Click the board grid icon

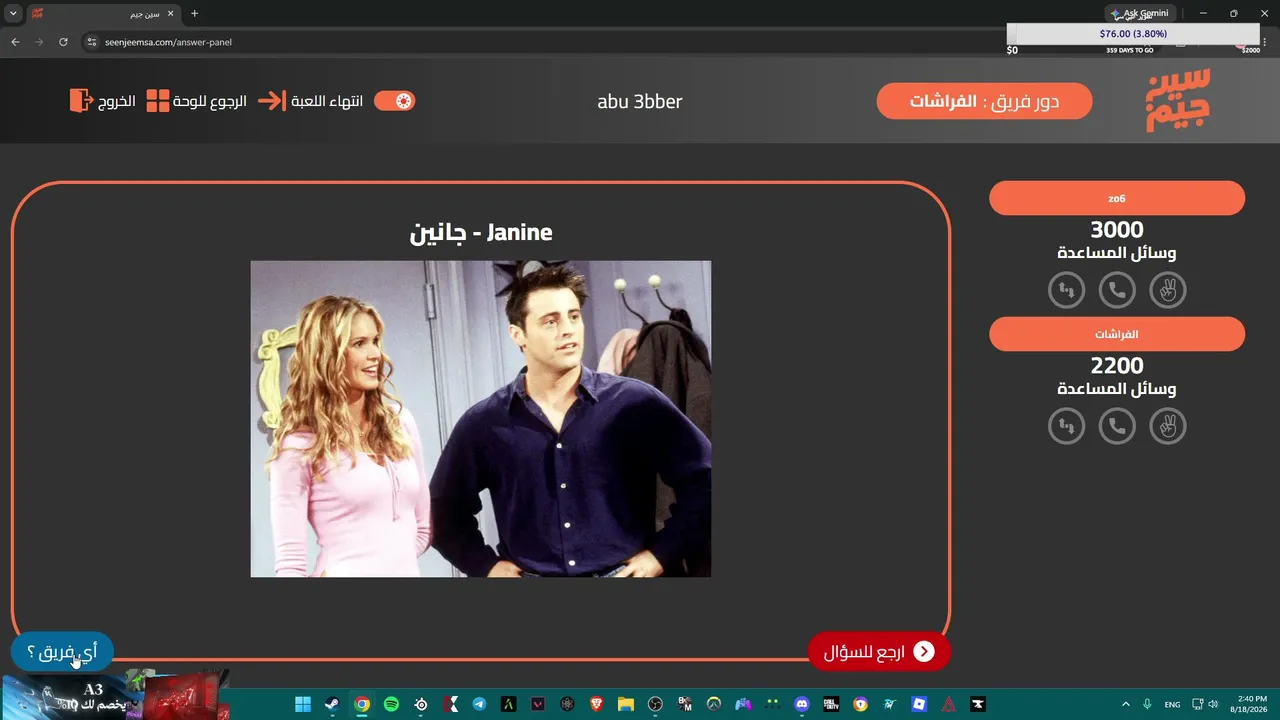158,101
